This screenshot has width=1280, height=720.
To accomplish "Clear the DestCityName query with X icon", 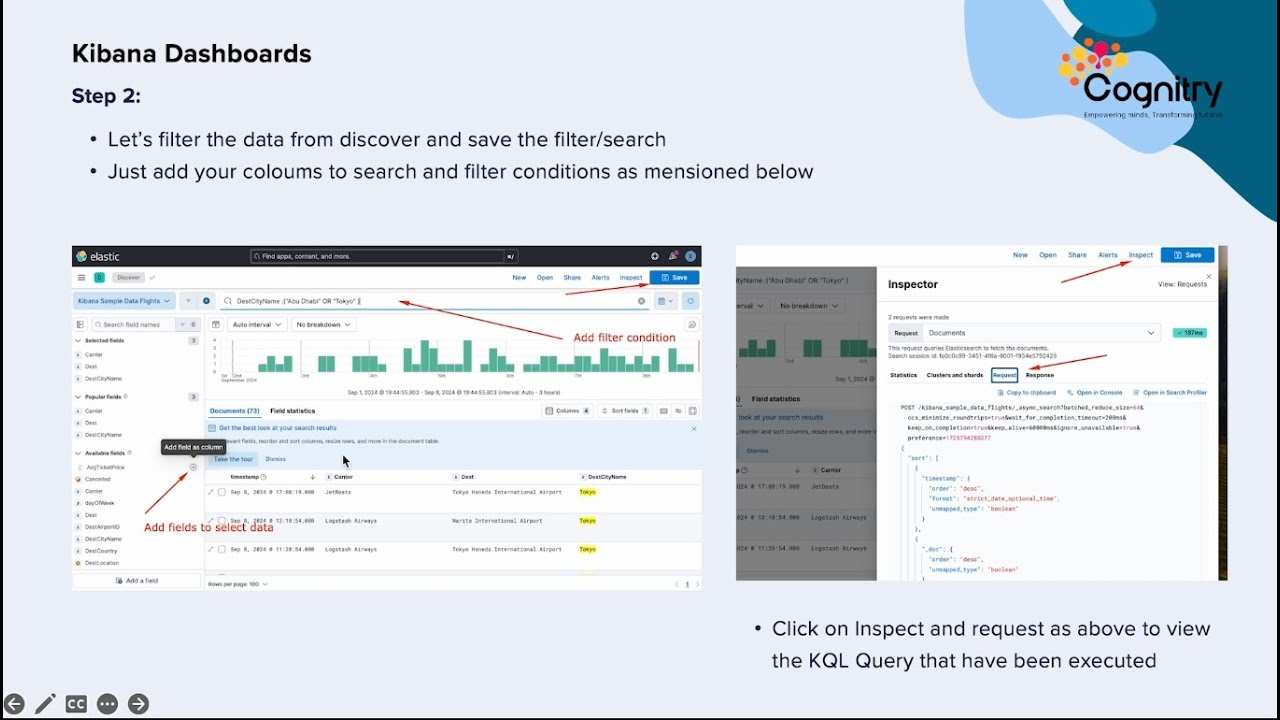I will pos(642,301).
